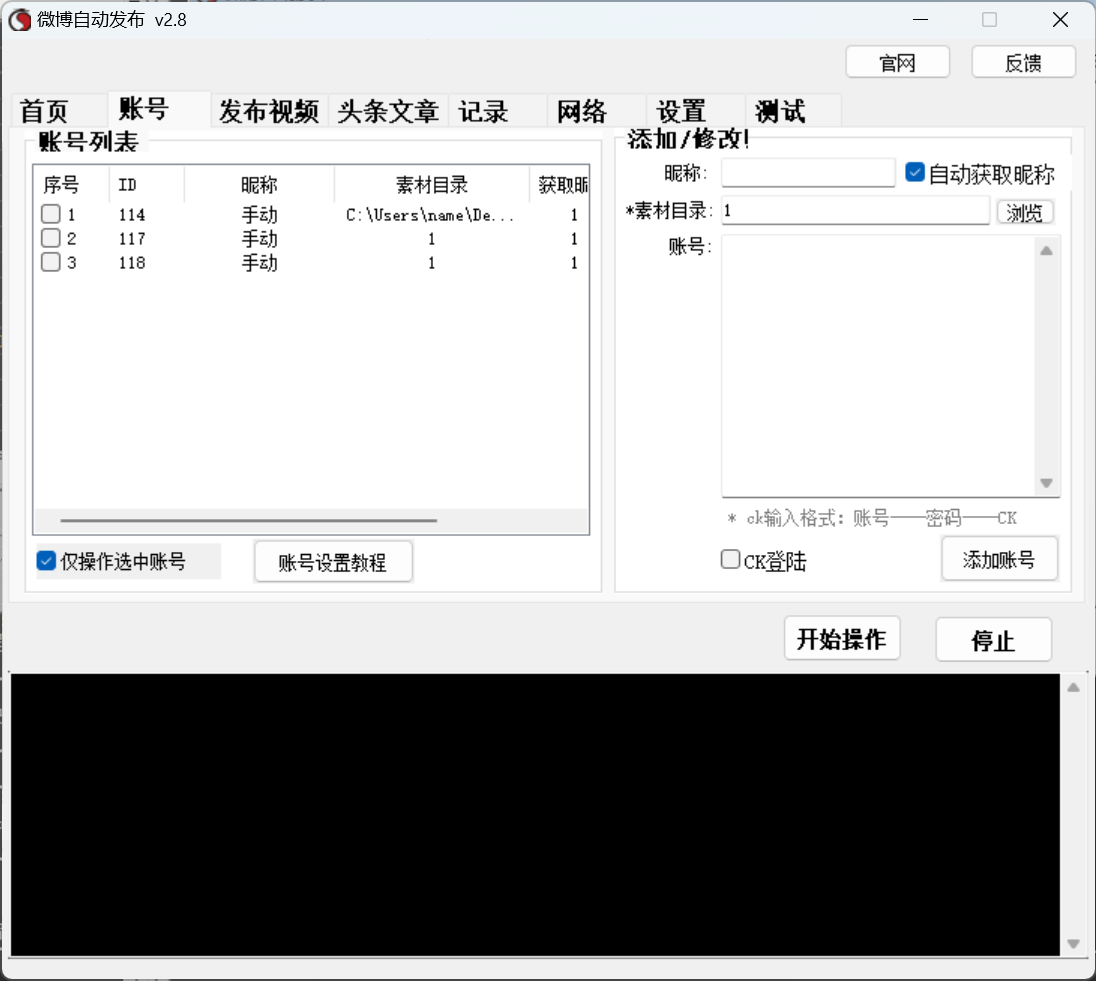Image resolution: width=1096 pixels, height=981 pixels.
Task: Click the account list horizontal scrollbar
Action: click(248, 520)
